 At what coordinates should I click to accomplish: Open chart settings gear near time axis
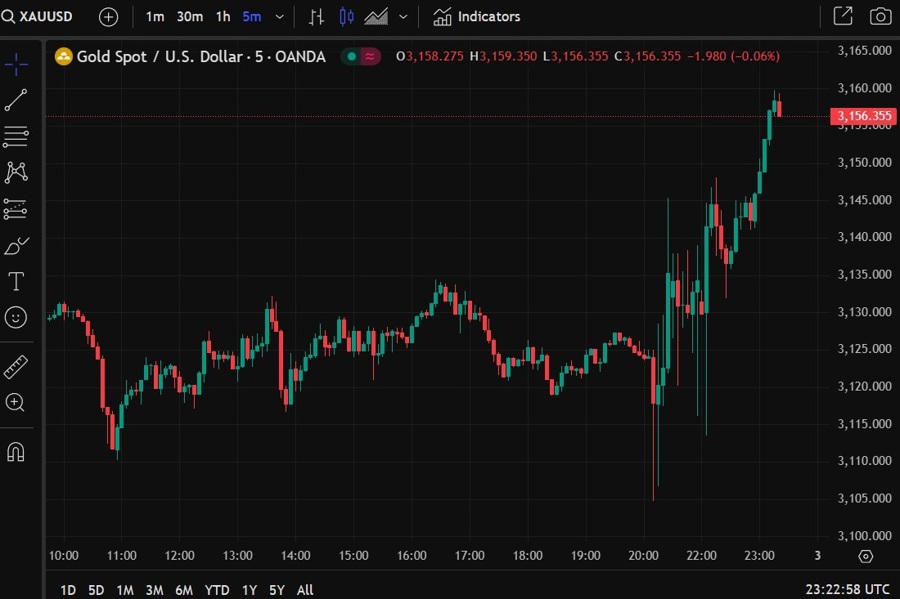point(866,556)
